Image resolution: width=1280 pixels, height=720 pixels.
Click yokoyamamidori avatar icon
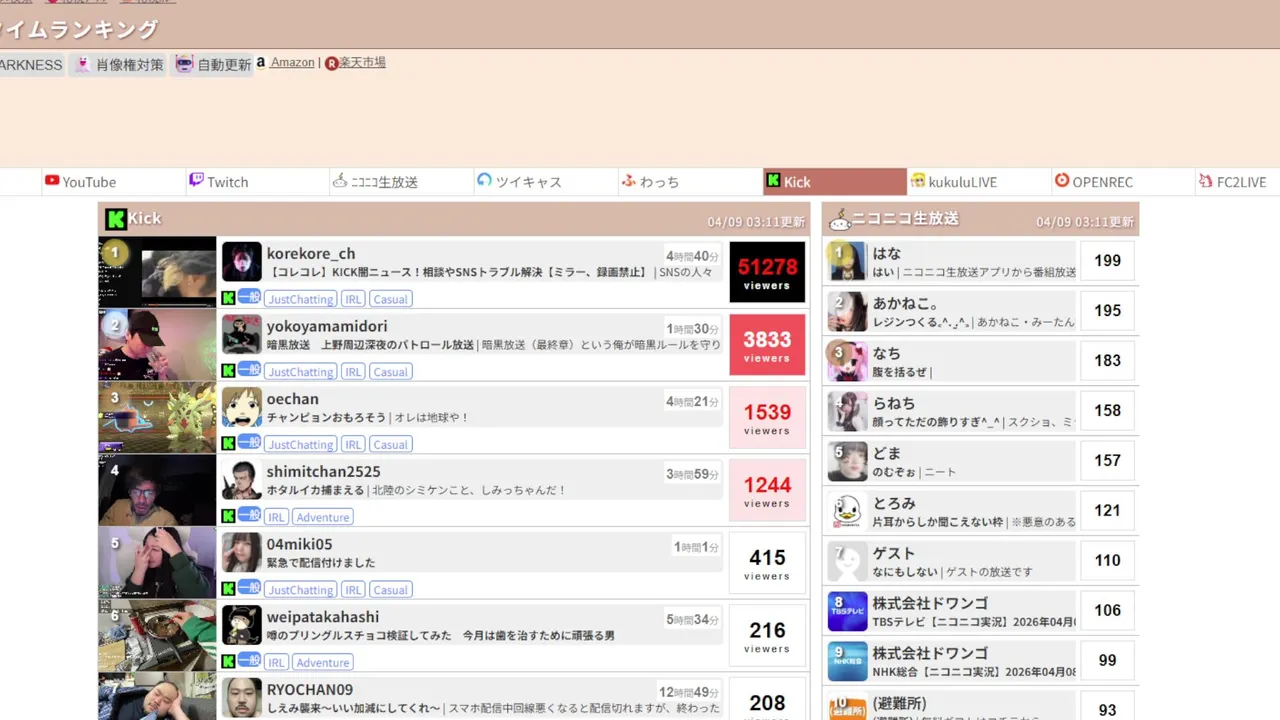pos(242,335)
